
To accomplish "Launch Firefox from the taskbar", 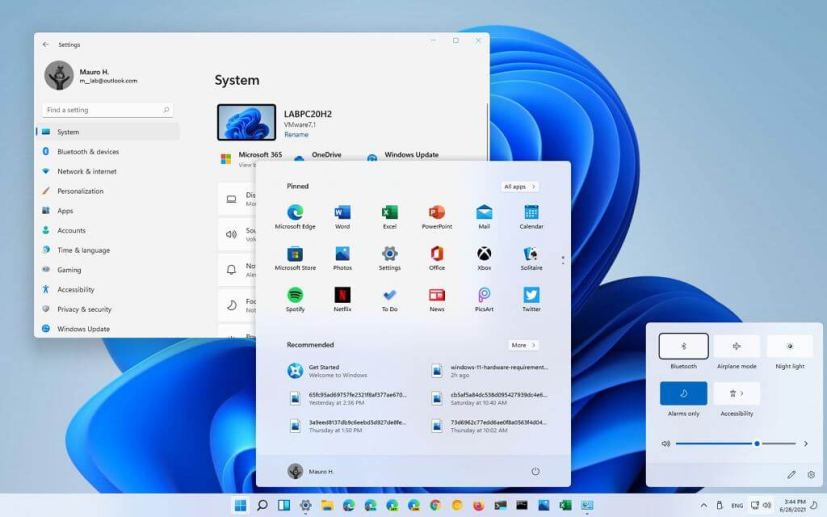I will (478, 505).
